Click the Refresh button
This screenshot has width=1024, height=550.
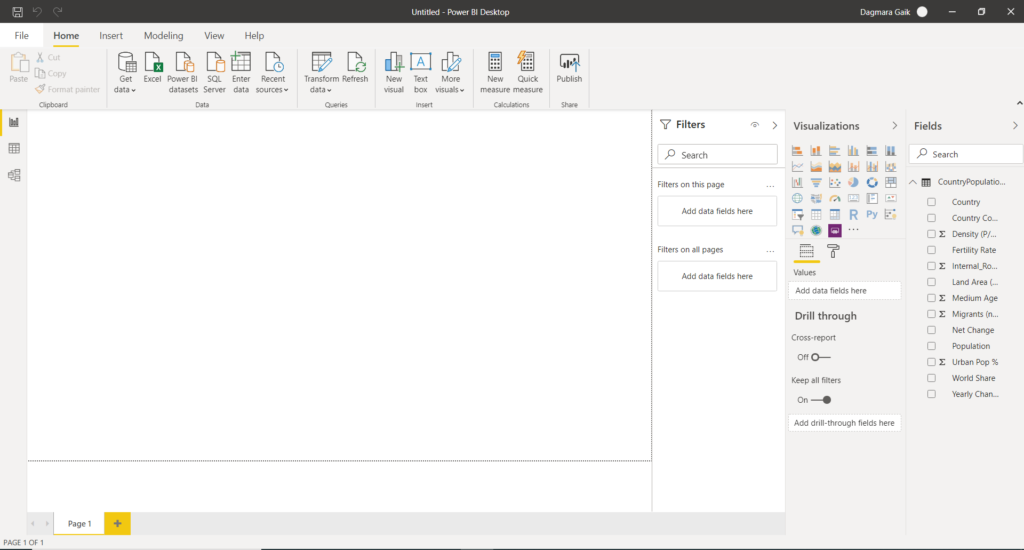point(355,68)
